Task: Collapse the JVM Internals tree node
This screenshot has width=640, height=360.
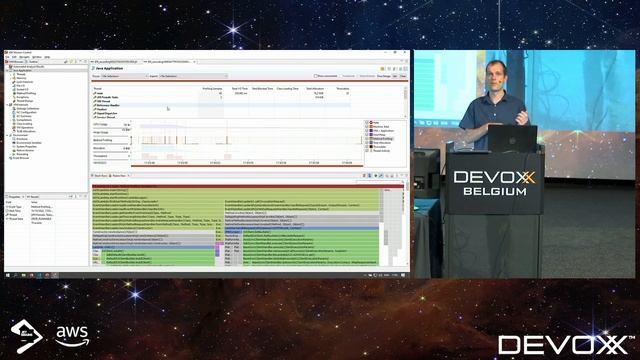Action: pyautogui.click(x=7, y=105)
